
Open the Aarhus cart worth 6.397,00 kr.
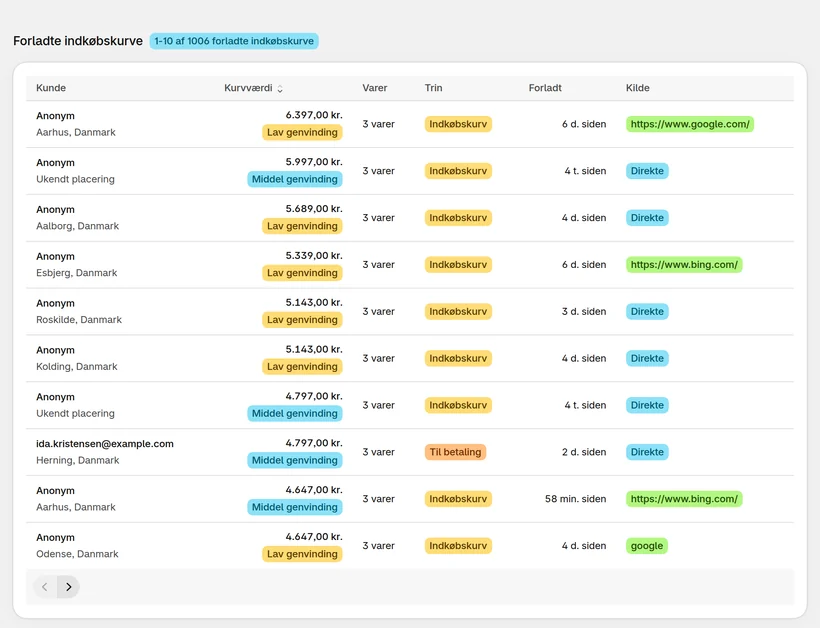coord(409,124)
